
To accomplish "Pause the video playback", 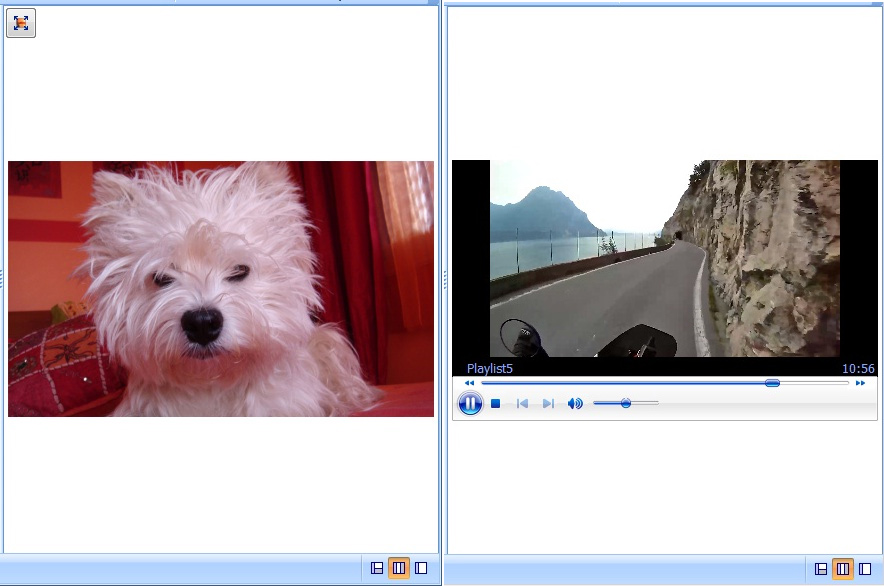I will pos(470,403).
